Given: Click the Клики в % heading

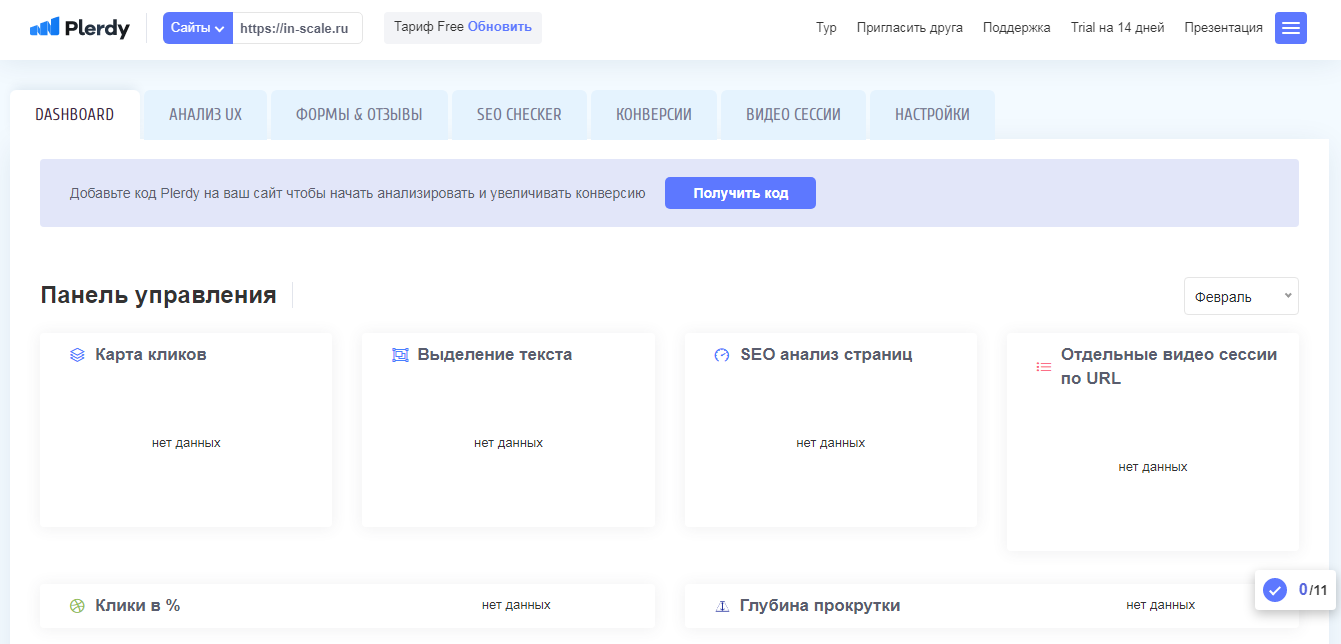Looking at the screenshot, I should 138,605.
